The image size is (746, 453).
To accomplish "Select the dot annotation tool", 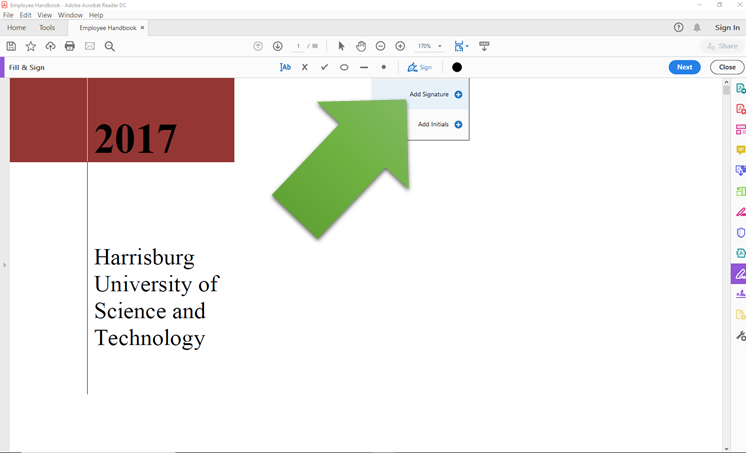I will [383, 67].
